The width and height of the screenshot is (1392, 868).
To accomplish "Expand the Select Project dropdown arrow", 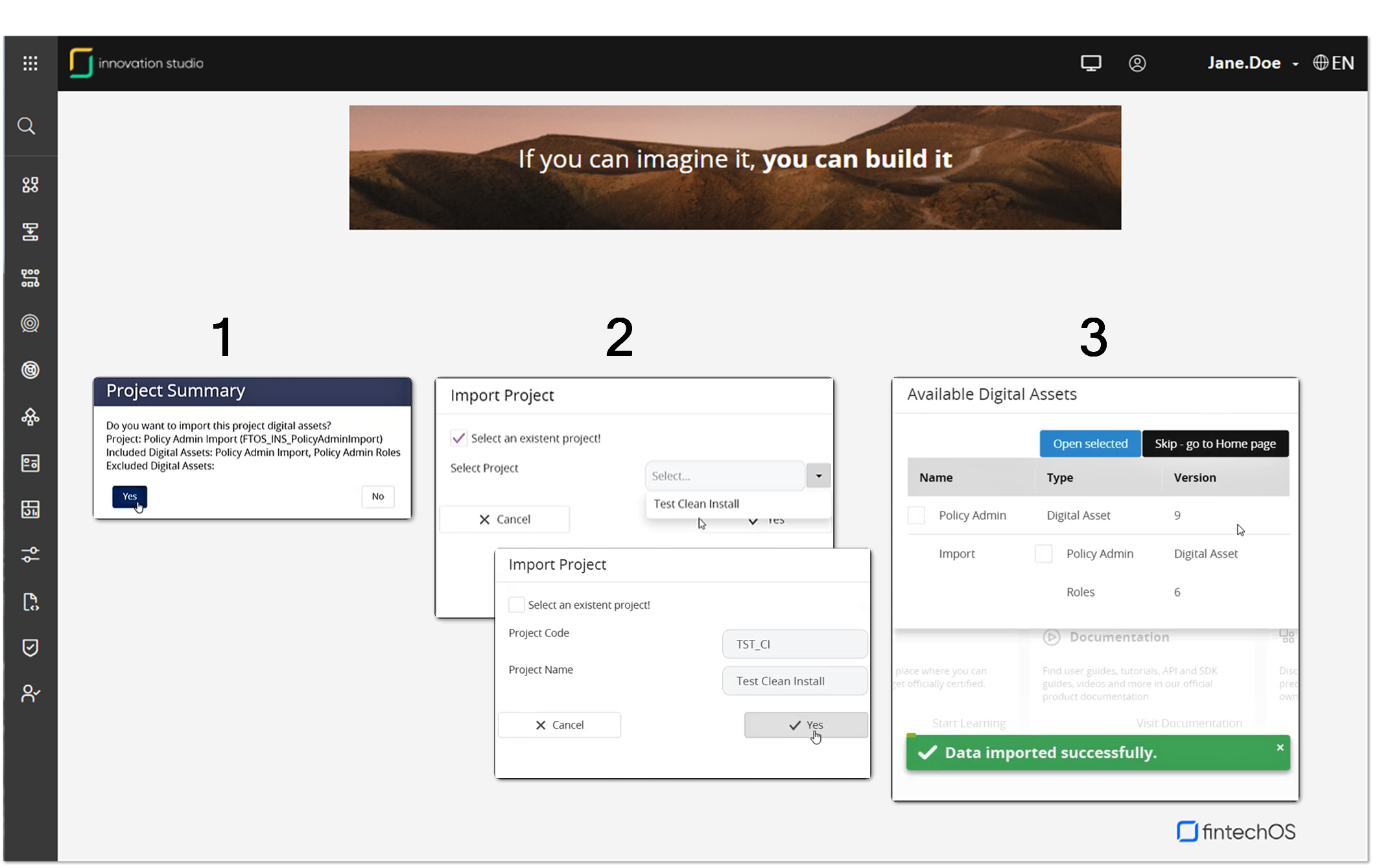I will [x=818, y=476].
